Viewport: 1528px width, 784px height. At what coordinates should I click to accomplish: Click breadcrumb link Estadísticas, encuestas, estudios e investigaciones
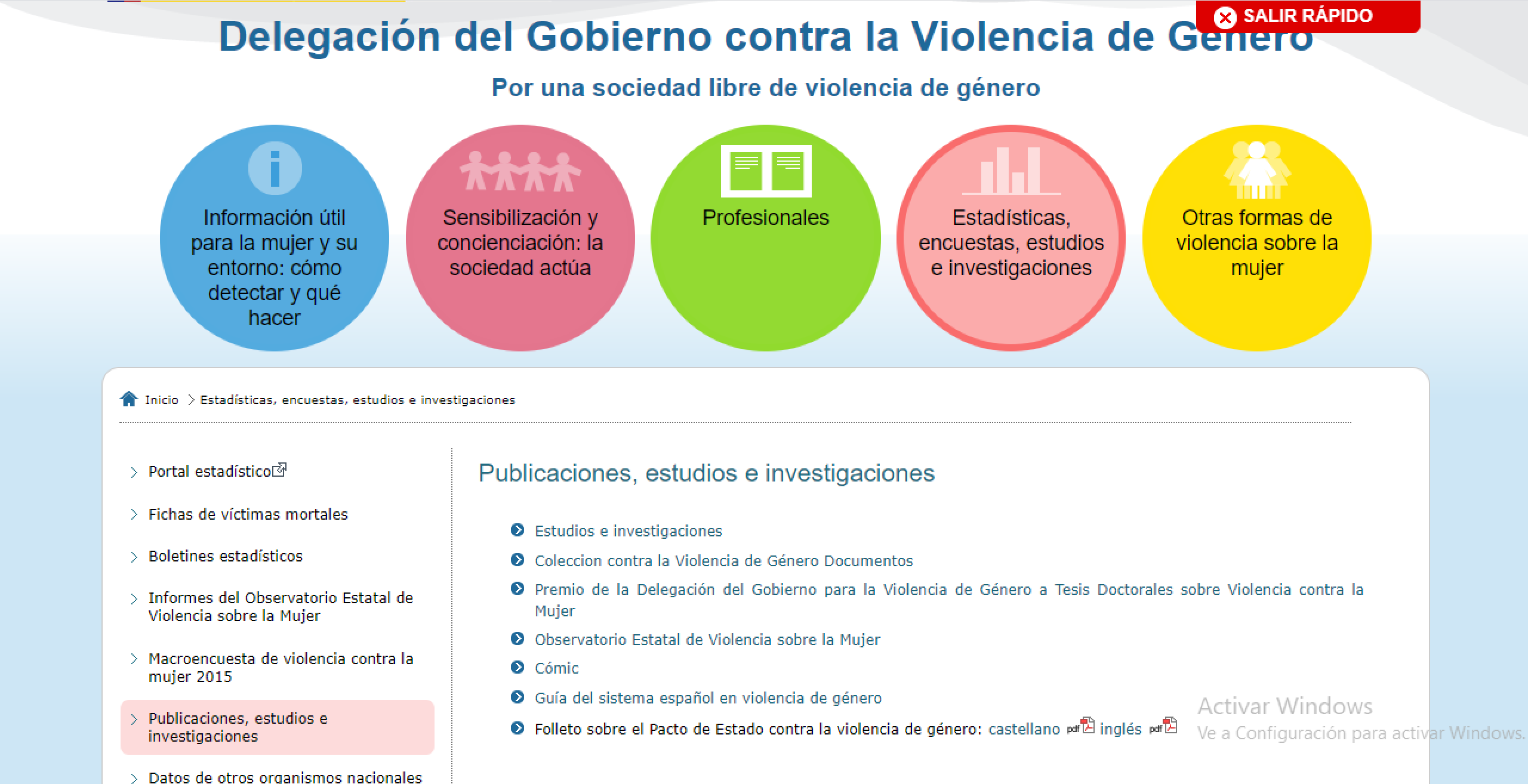pyautogui.click(x=358, y=400)
